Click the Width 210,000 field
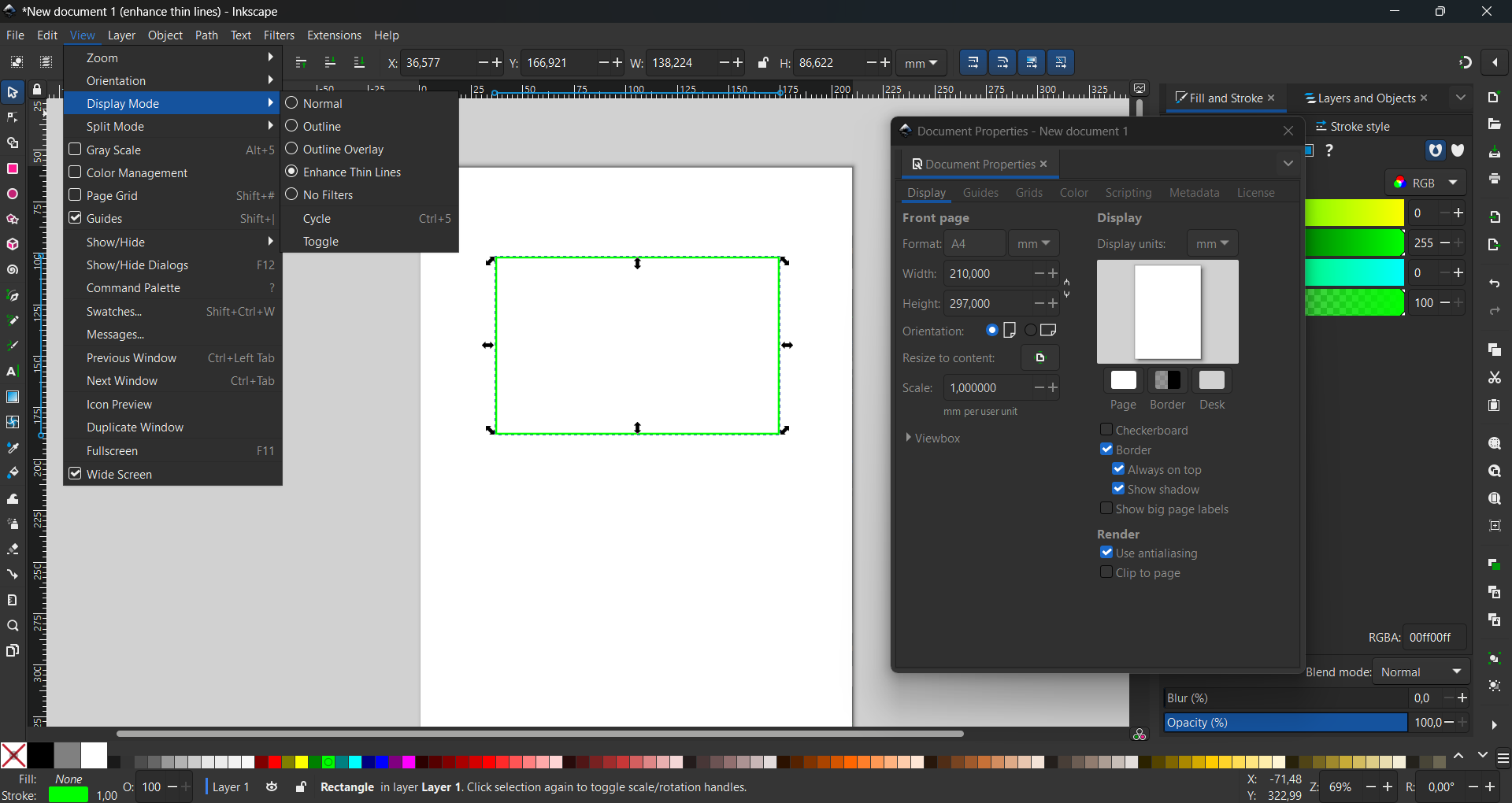The image size is (1512, 803). 986,274
